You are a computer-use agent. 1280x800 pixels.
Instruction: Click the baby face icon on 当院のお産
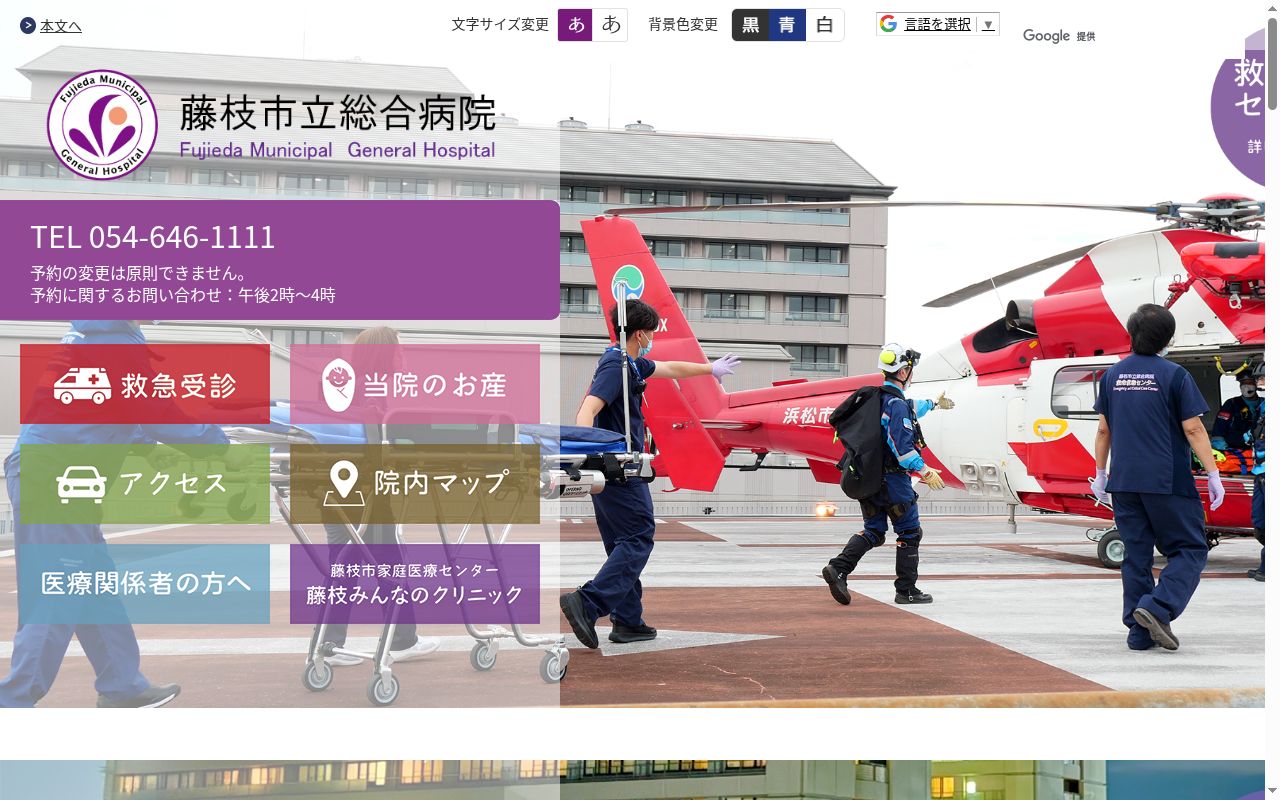tap(339, 385)
